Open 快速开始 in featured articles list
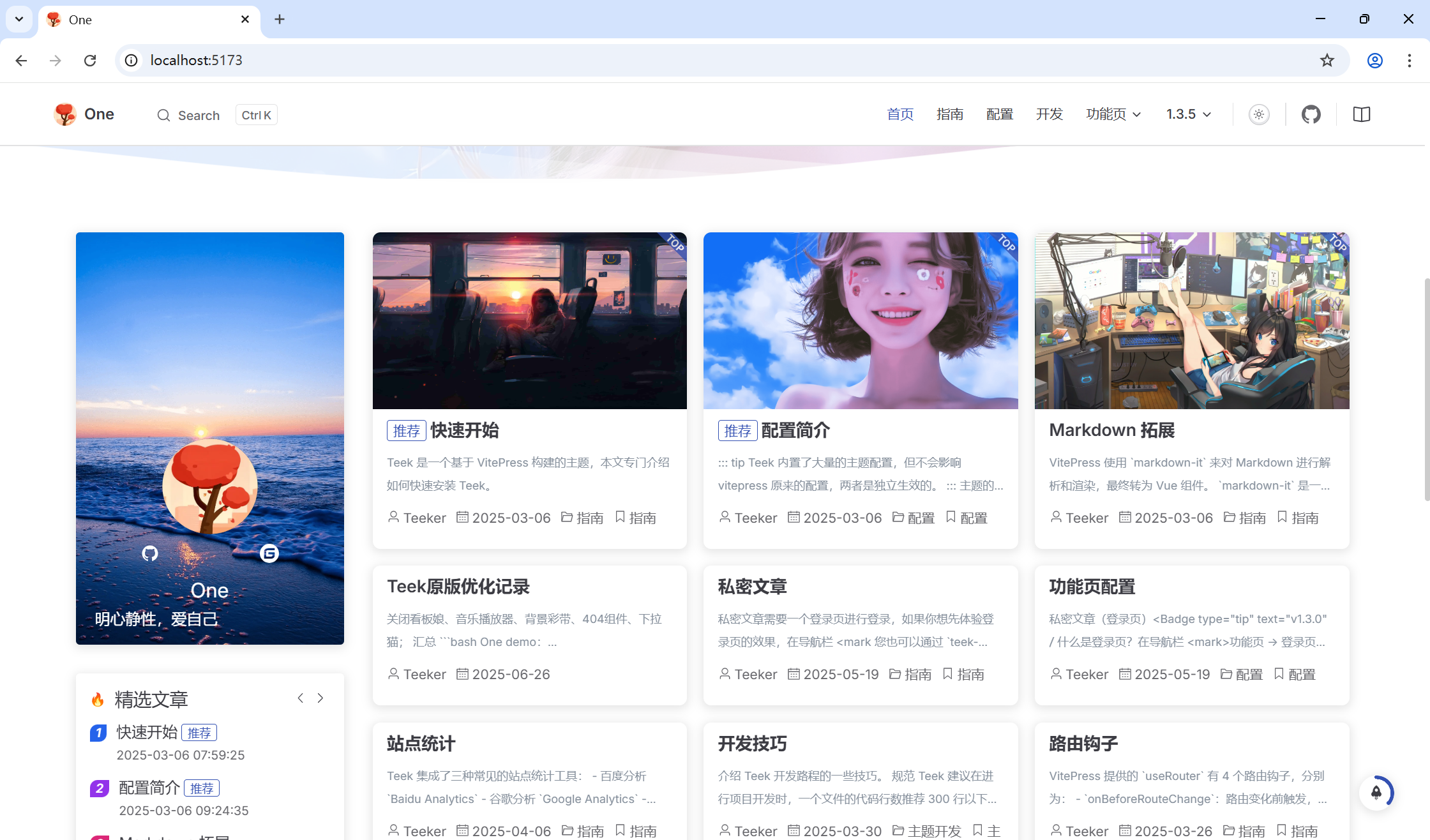 (x=147, y=732)
